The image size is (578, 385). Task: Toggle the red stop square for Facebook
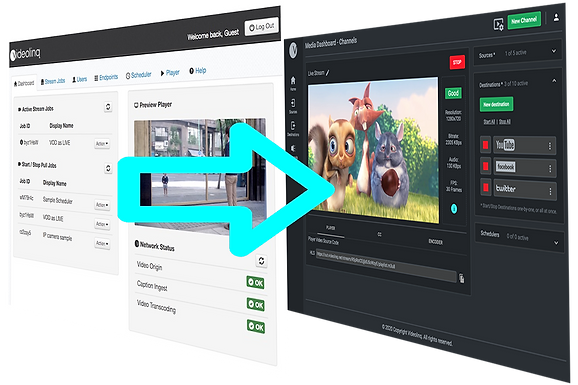(485, 167)
